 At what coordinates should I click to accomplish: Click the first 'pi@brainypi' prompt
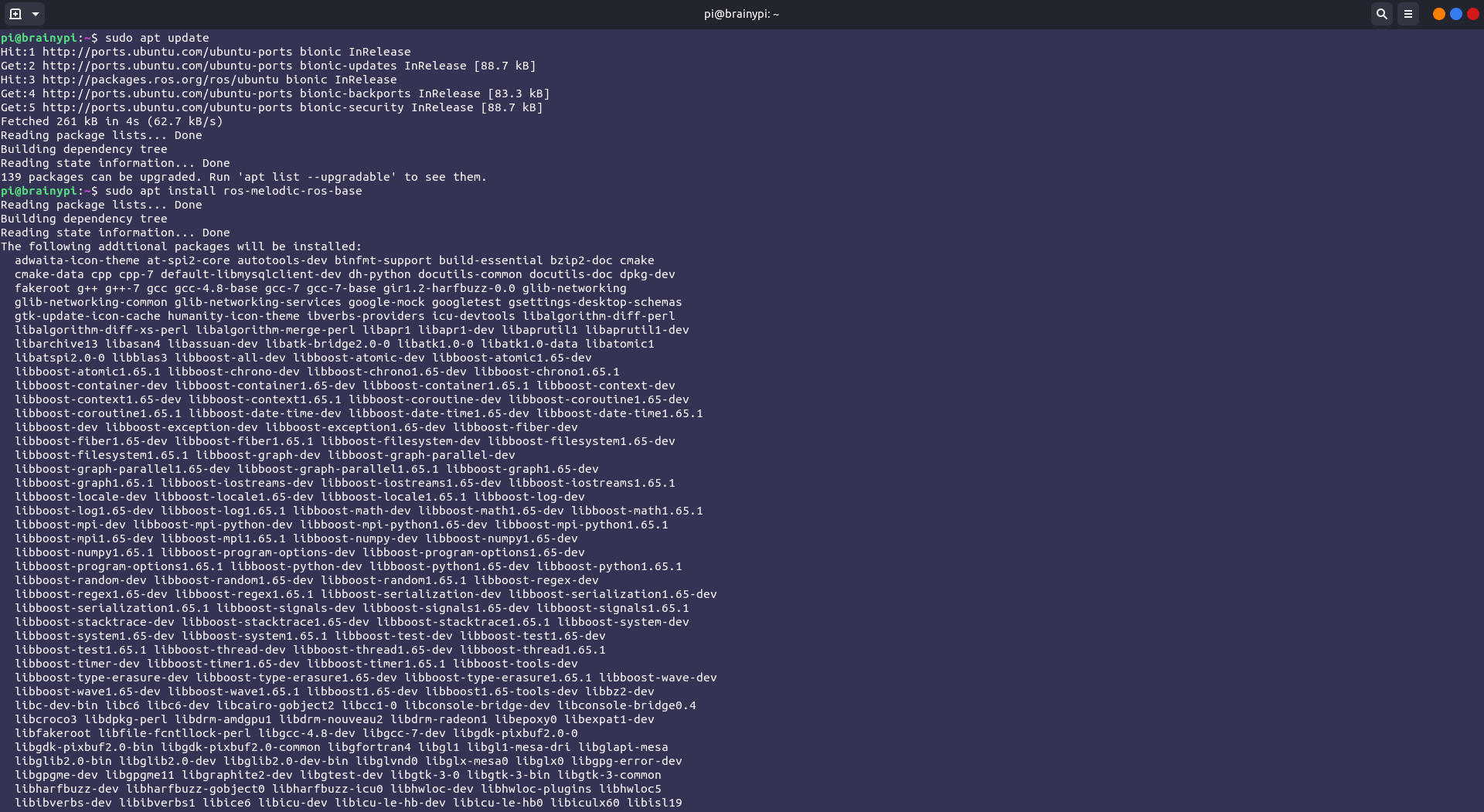point(39,38)
